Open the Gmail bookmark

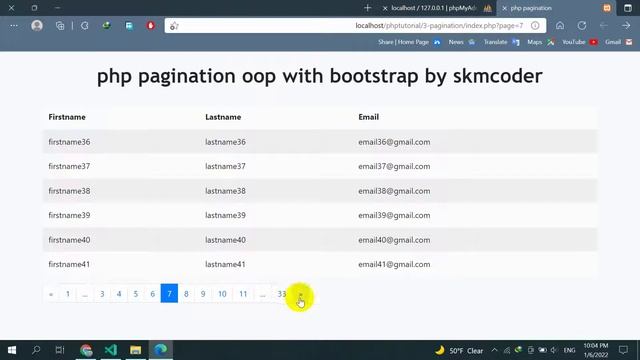[x=618, y=42]
